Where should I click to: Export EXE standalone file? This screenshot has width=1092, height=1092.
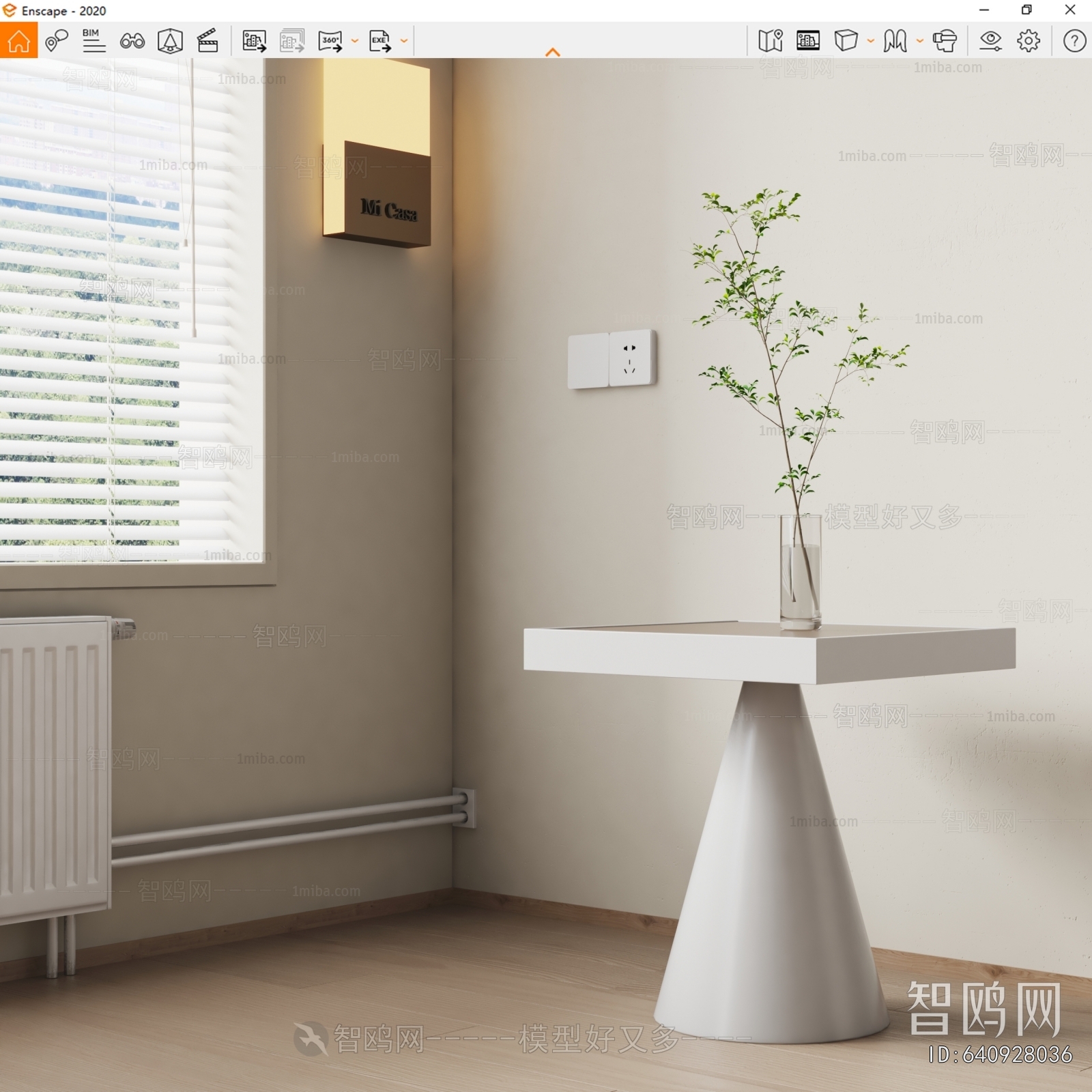[380, 41]
